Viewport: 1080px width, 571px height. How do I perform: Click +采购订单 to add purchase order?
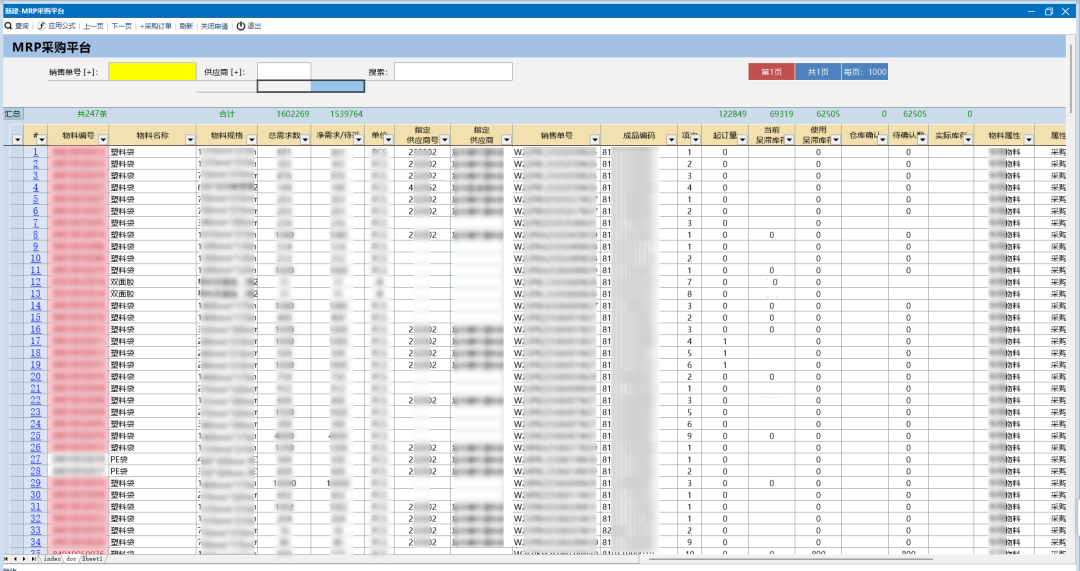[156, 26]
